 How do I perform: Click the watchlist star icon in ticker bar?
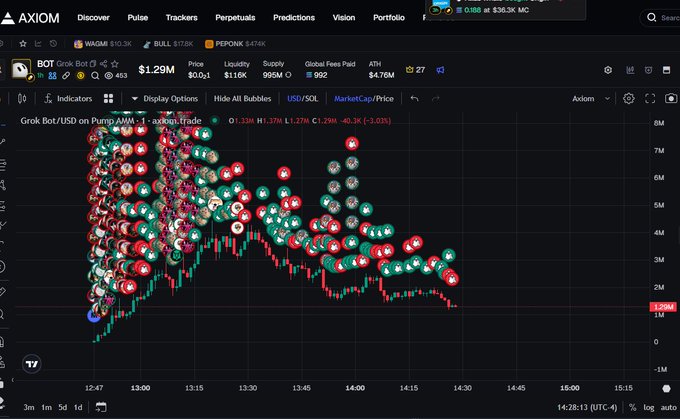(23, 44)
